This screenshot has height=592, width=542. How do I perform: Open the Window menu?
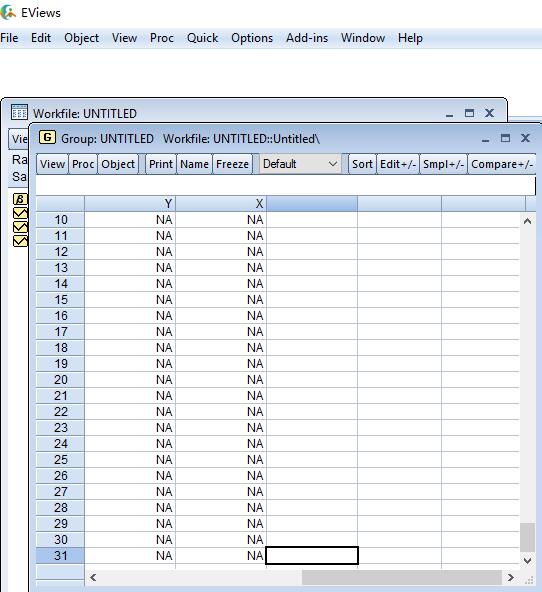[x=363, y=38]
